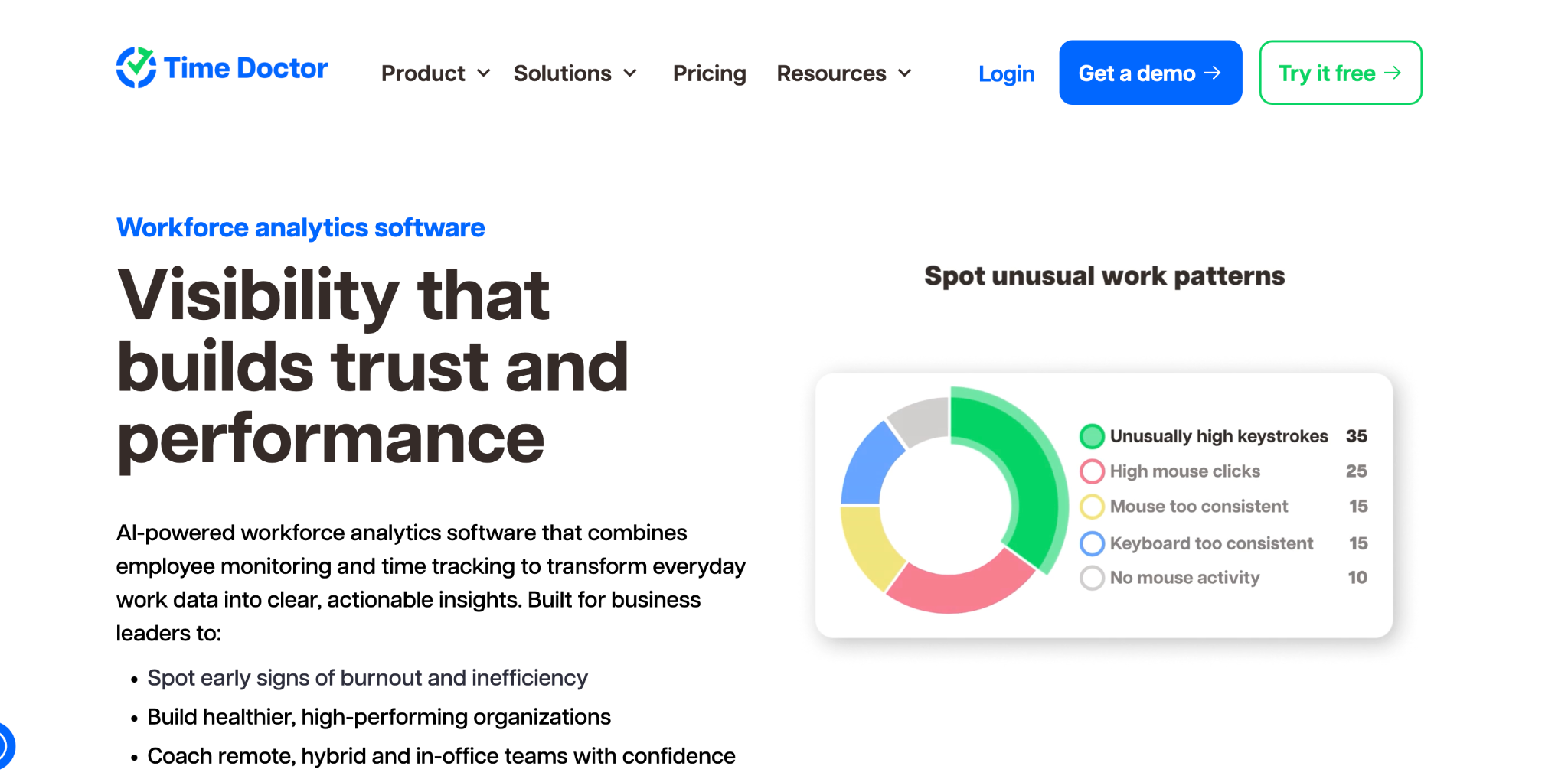
Task: Select the Unusually high keystrokes legend marker
Action: pos(1092,436)
